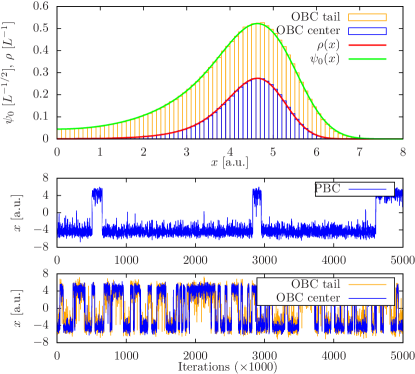
Task: Click the 'ρ(x)' legend label
Action: point(328,45)
